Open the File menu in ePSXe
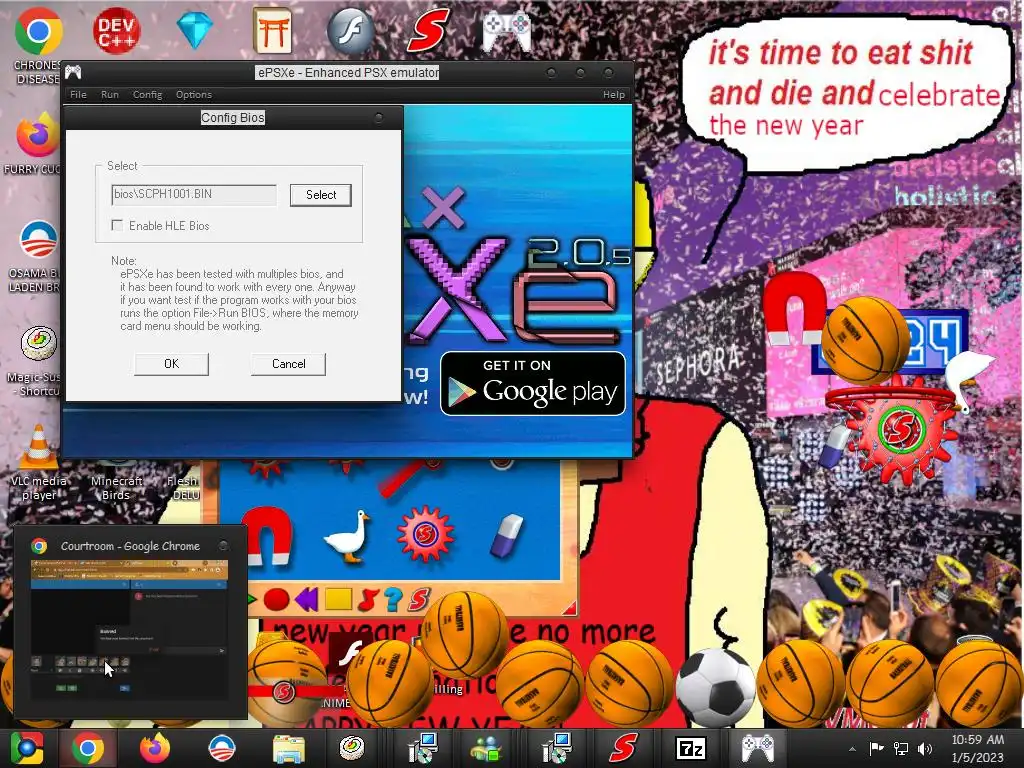 tap(78, 95)
